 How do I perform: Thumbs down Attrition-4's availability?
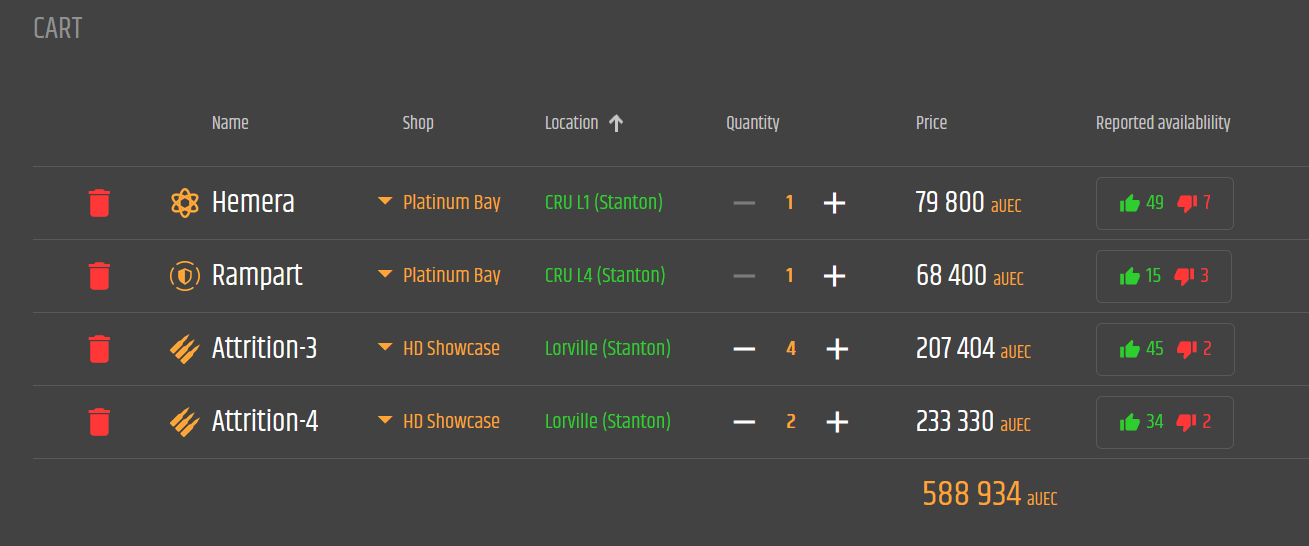(1187, 422)
